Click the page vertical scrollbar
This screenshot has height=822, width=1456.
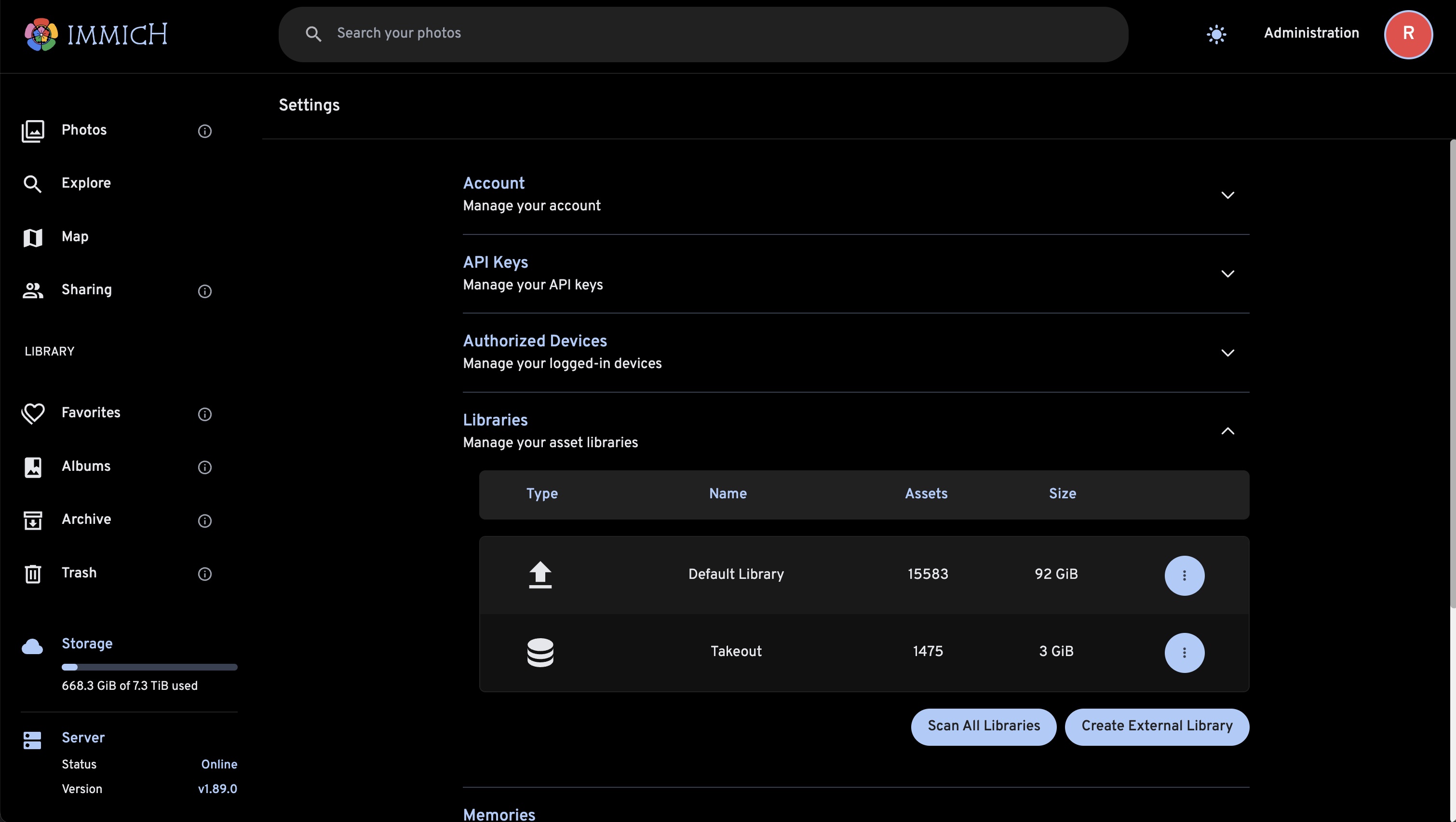[x=1453, y=373]
